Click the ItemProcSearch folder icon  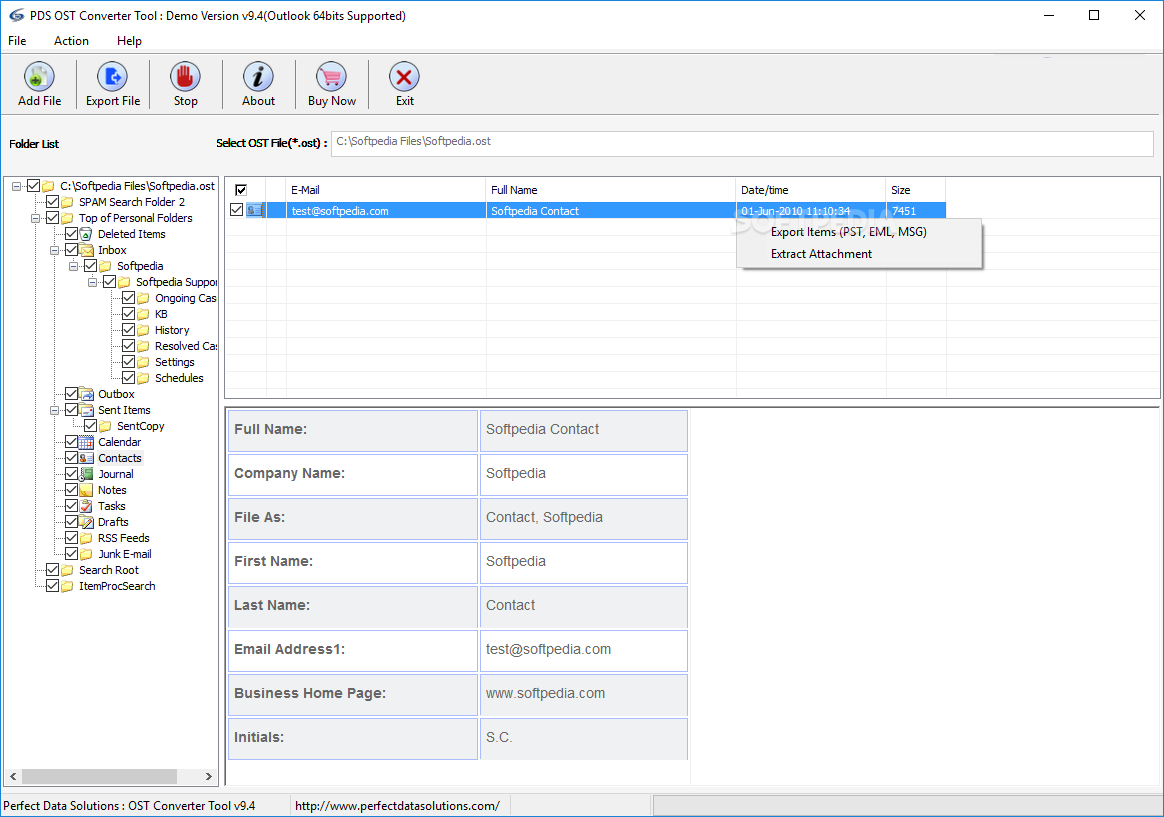[x=67, y=586]
